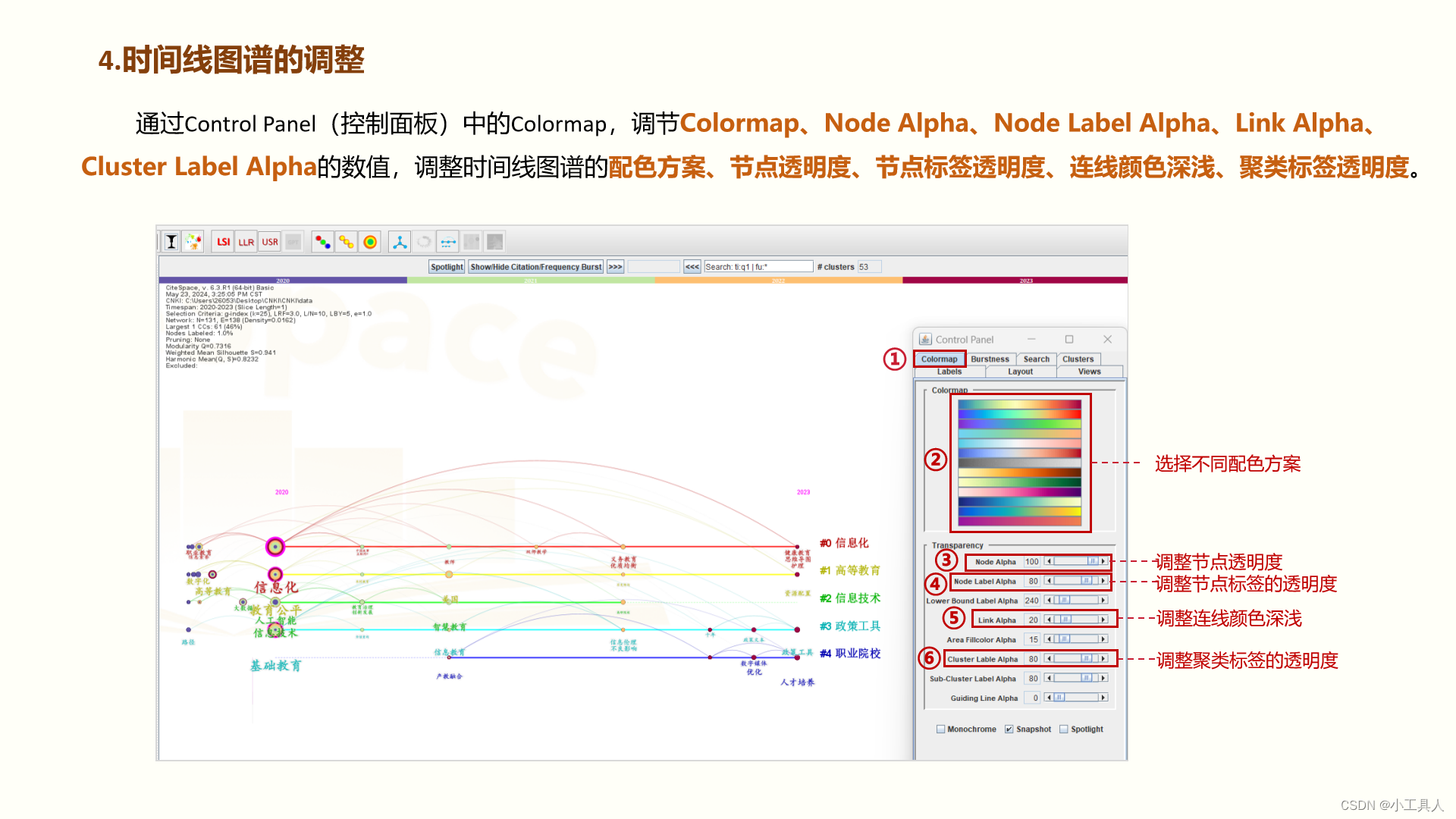Viewport: 1456px width, 819px height.
Task: Click the concentric tree-ring node icon
Action: [x=370, y=242]
